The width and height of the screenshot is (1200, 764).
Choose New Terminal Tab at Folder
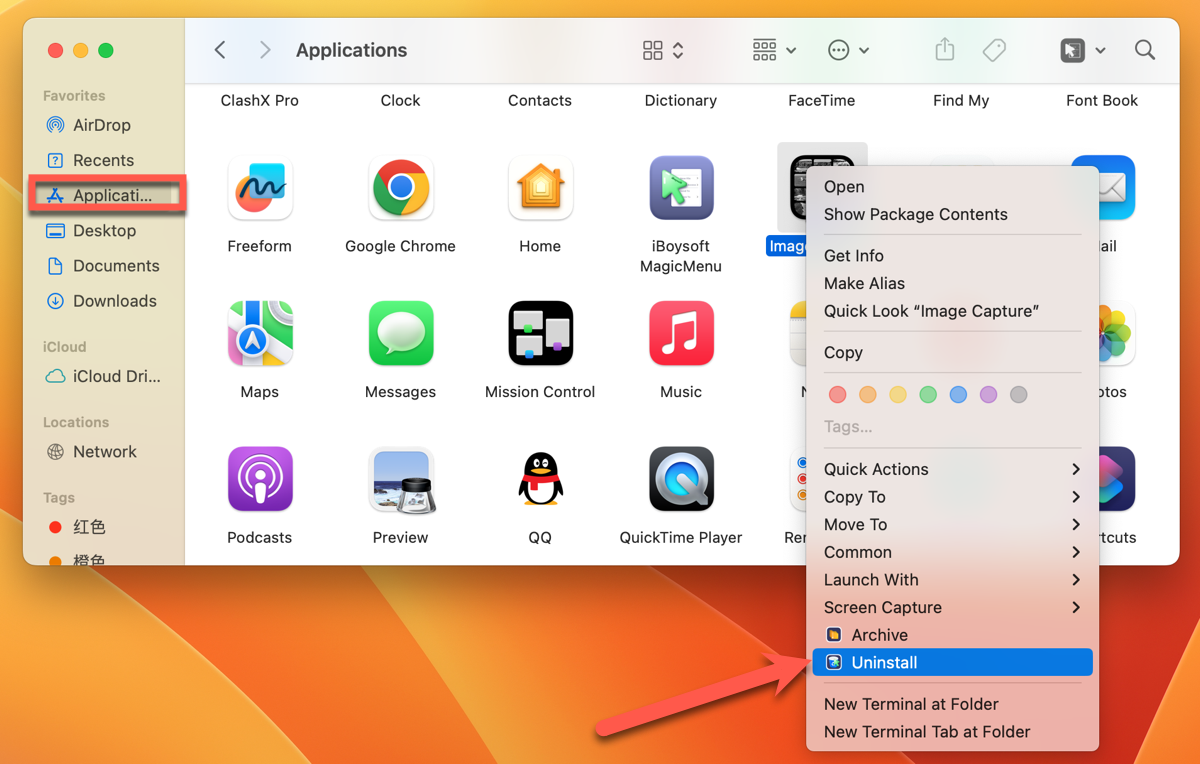pos(952,732)
